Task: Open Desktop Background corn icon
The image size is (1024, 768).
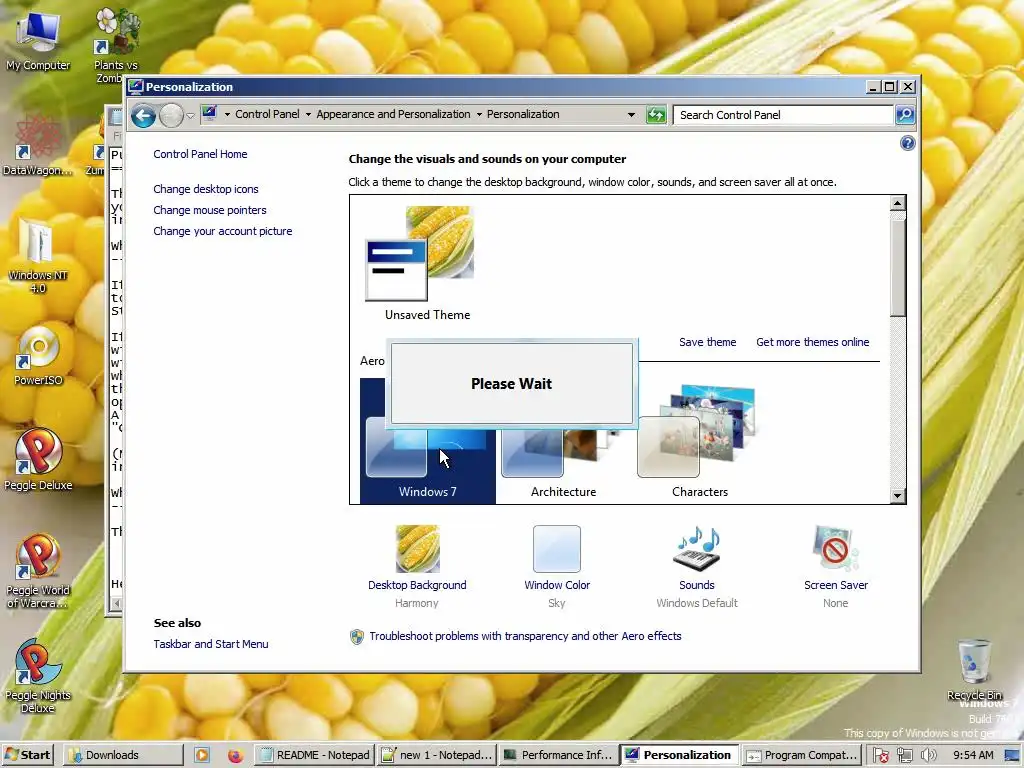Action: [417, 549]
